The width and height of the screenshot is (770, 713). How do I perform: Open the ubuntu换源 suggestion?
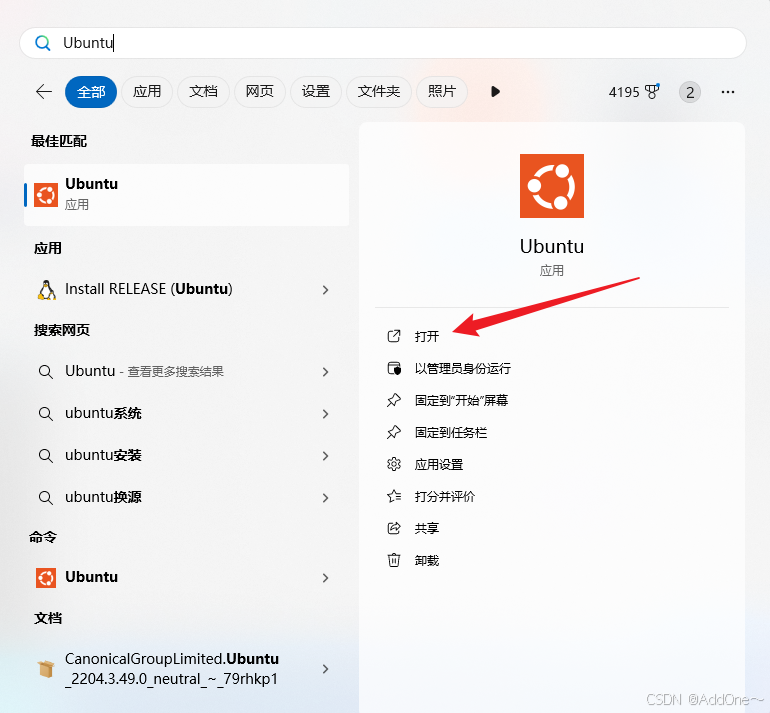pos(103,497)
